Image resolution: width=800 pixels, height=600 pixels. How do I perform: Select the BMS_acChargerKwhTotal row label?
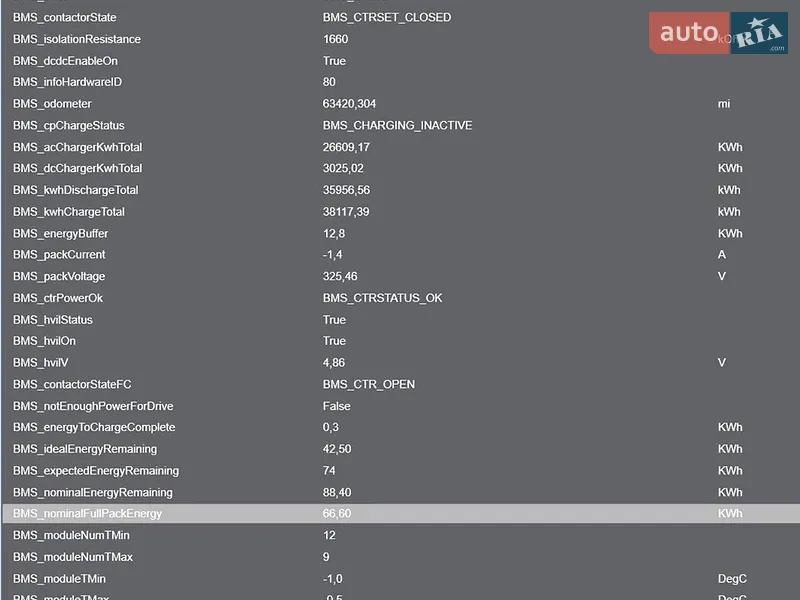pos(78,147)
